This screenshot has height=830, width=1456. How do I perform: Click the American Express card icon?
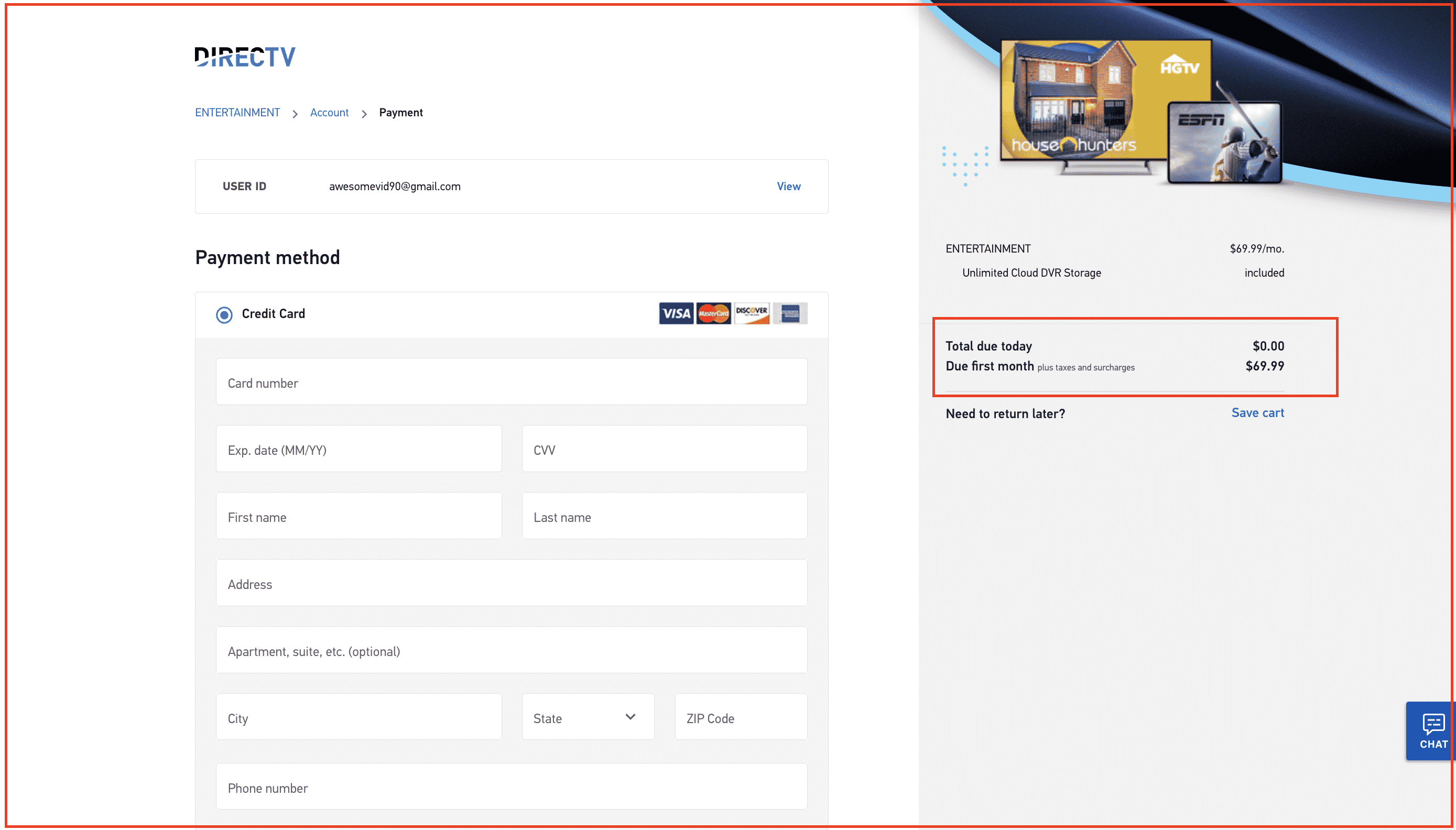(790, 313)
